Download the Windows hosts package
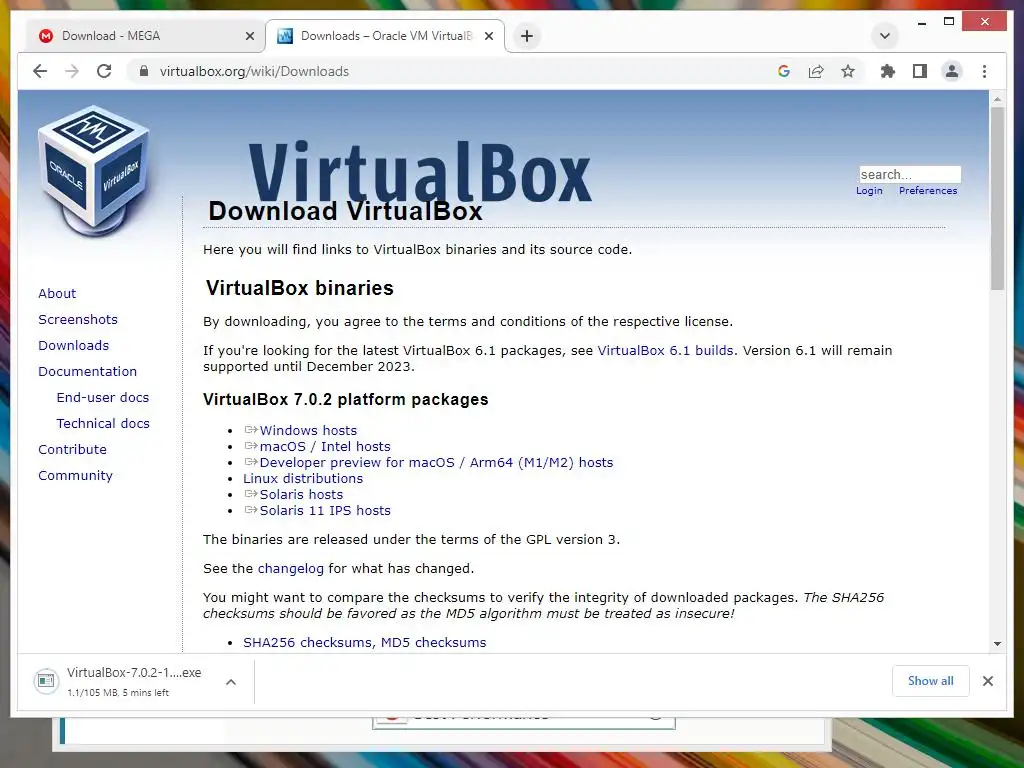 [x=308, y=431]
